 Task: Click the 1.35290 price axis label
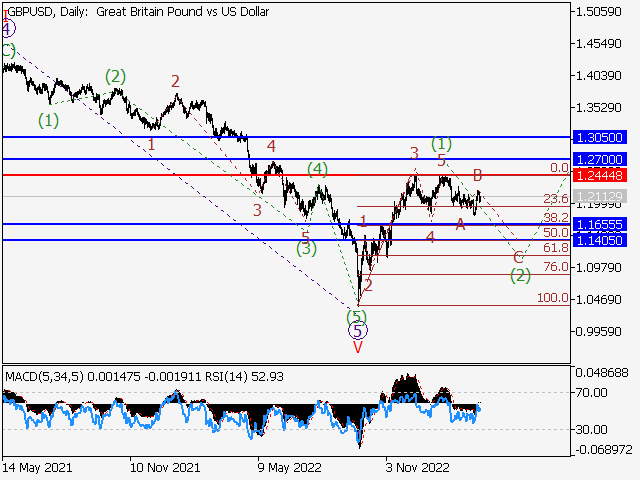[598, 108]
